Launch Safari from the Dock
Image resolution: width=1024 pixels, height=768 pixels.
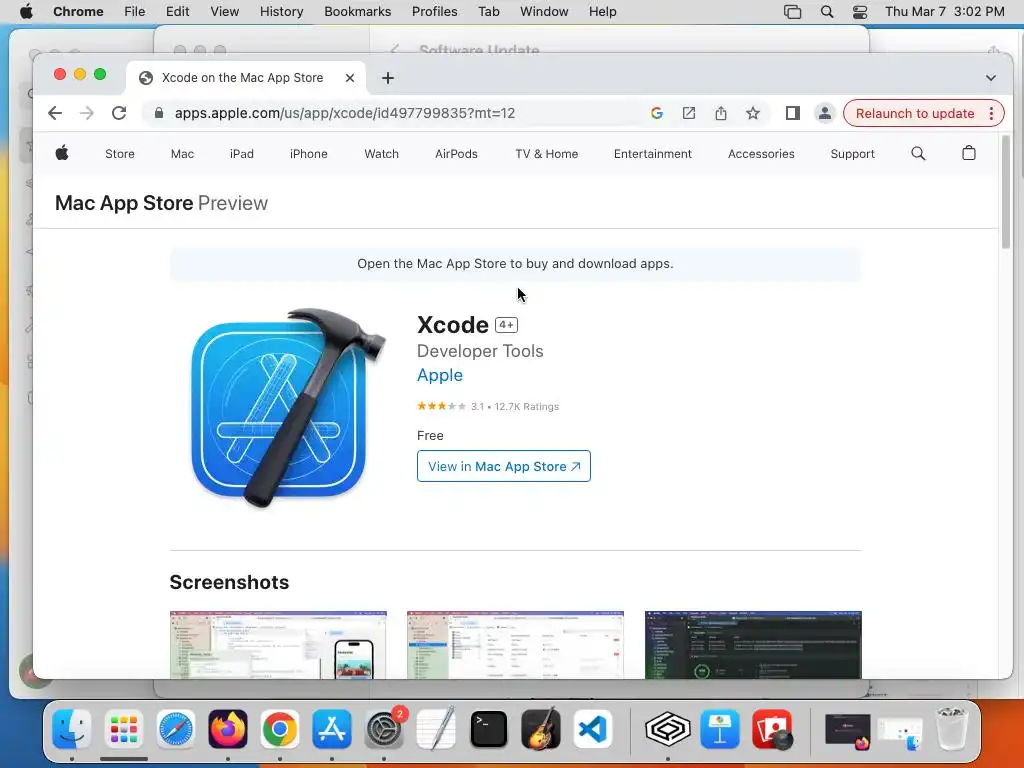point(176,729)
